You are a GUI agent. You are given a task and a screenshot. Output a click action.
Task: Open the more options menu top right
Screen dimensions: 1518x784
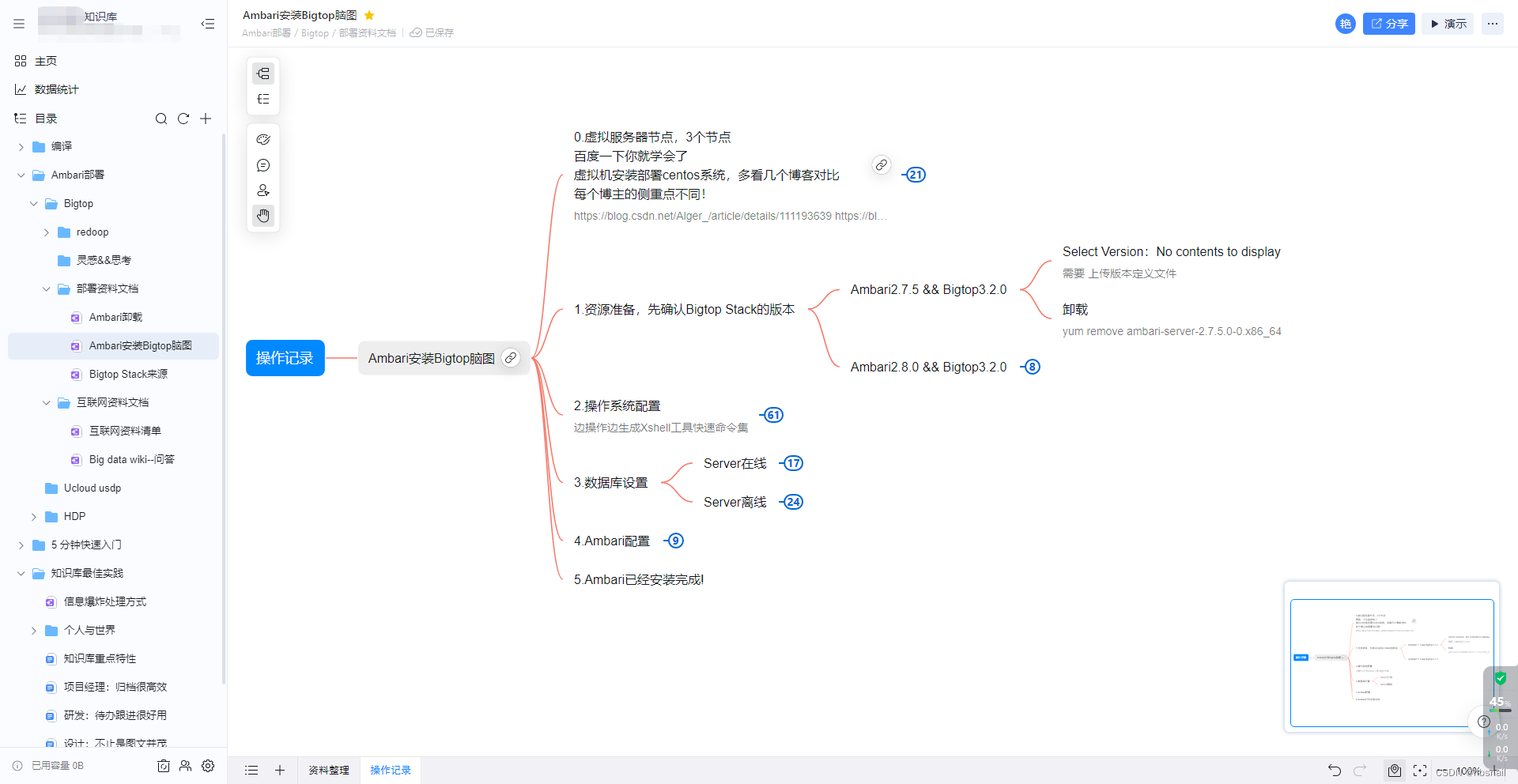(x=1493, y=24)
